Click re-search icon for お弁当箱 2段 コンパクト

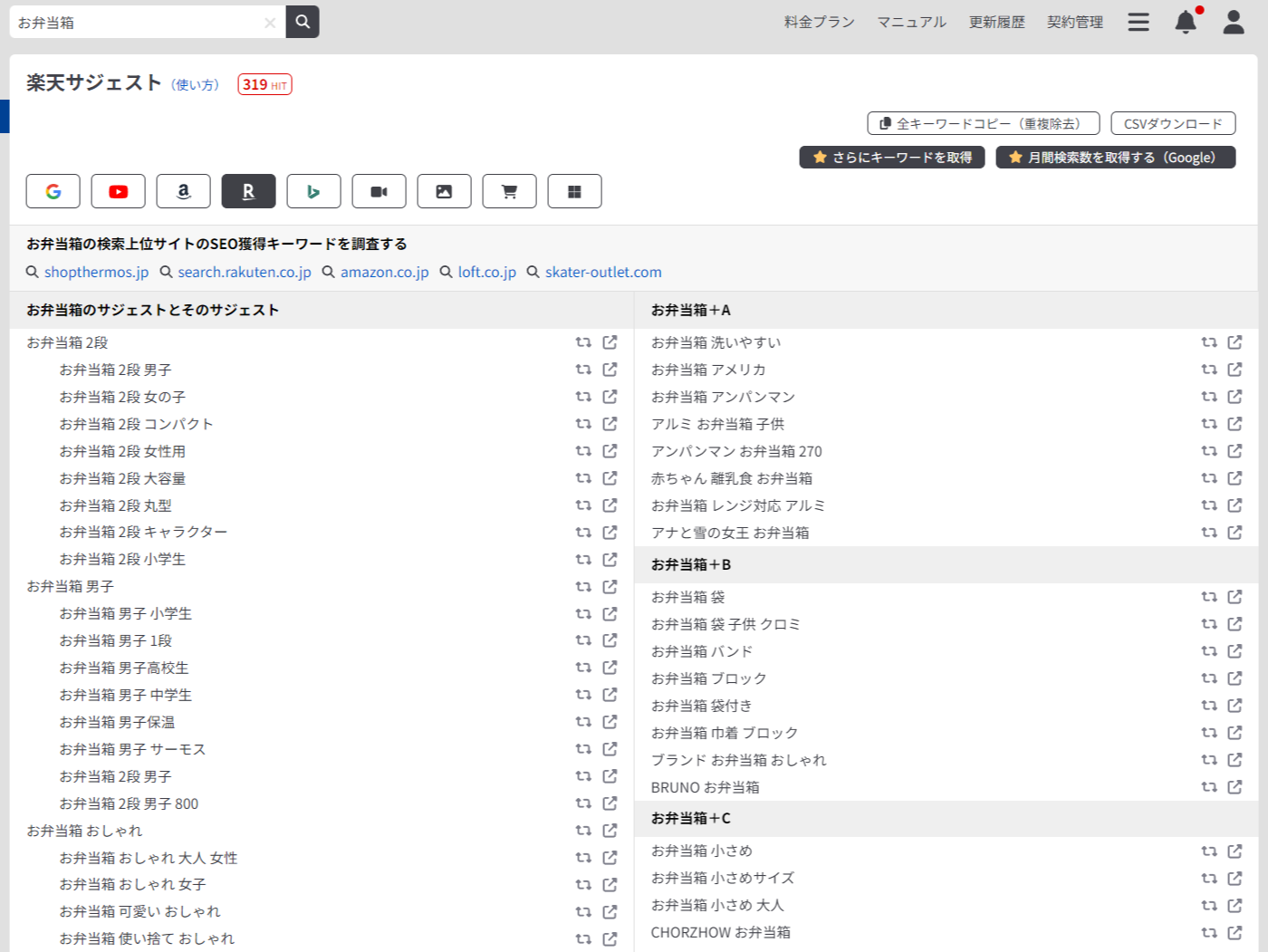tap(583, 424)
